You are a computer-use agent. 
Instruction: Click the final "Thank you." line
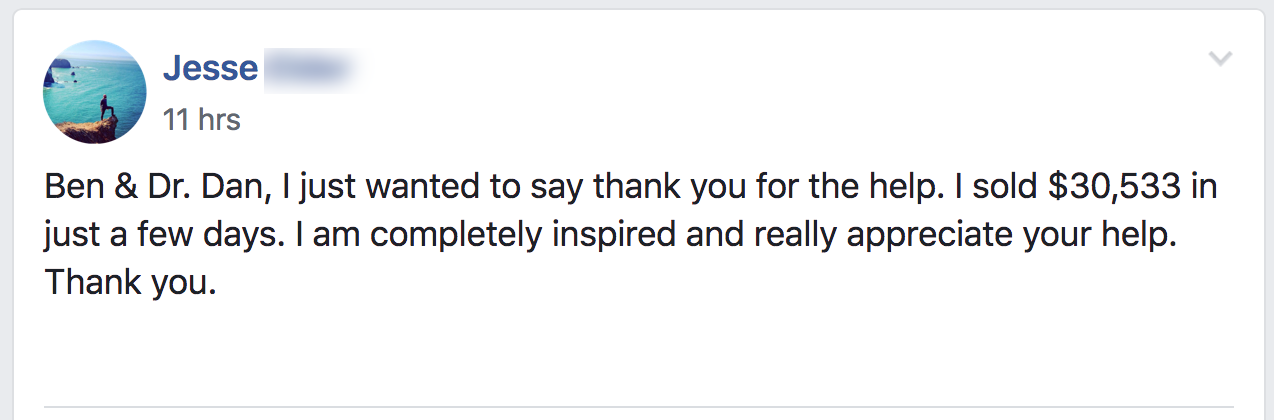(130, 283)
